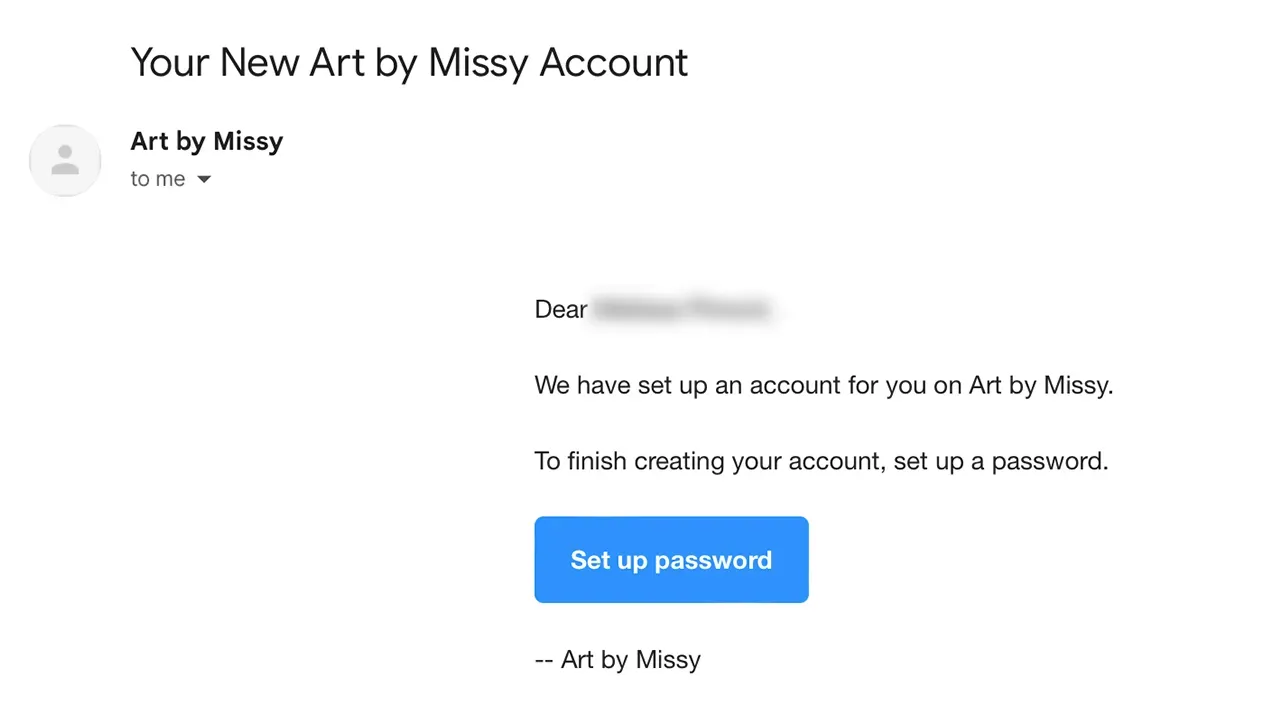Click the word "Account" in the subject title
Viewport: 1280px width, 720px height.
pos(614,62)
